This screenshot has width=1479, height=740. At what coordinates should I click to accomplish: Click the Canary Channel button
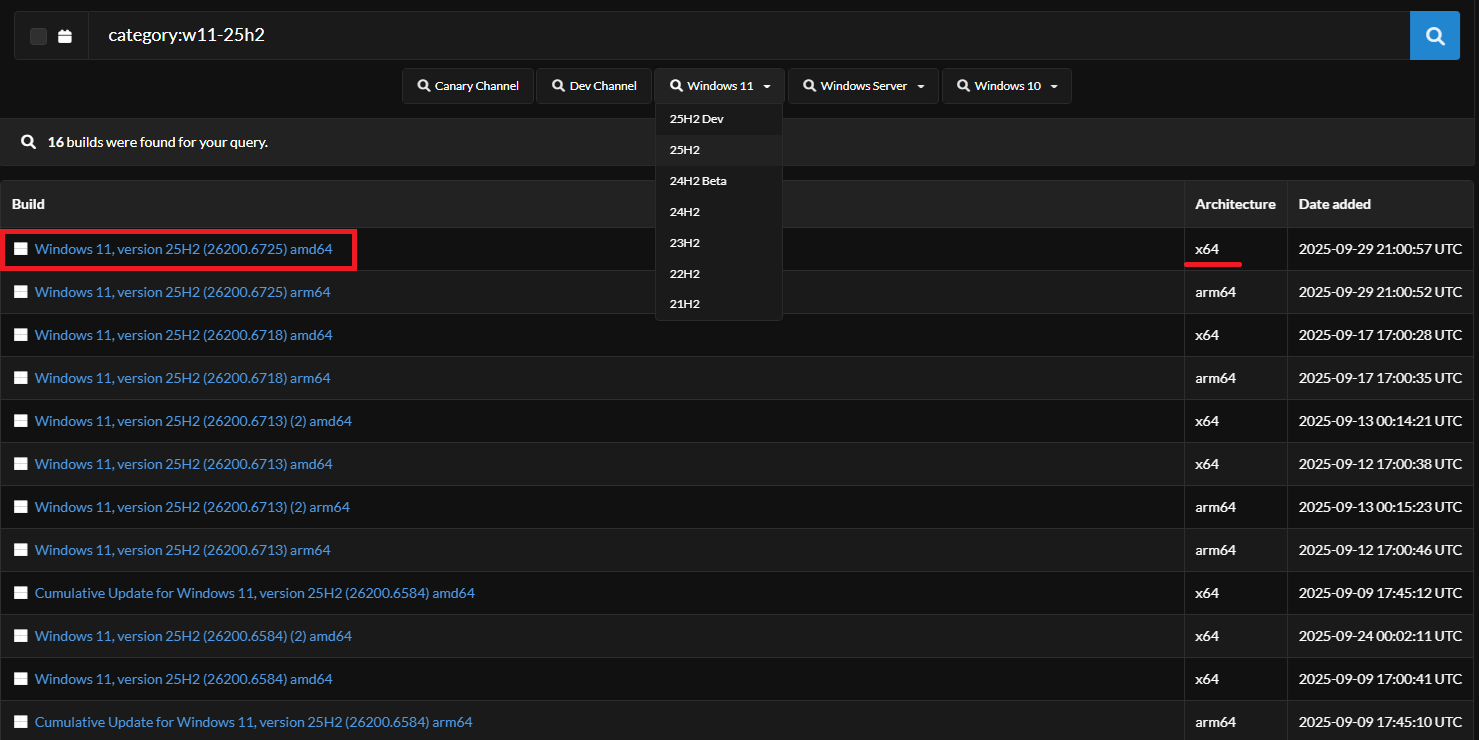pos(468,86)
